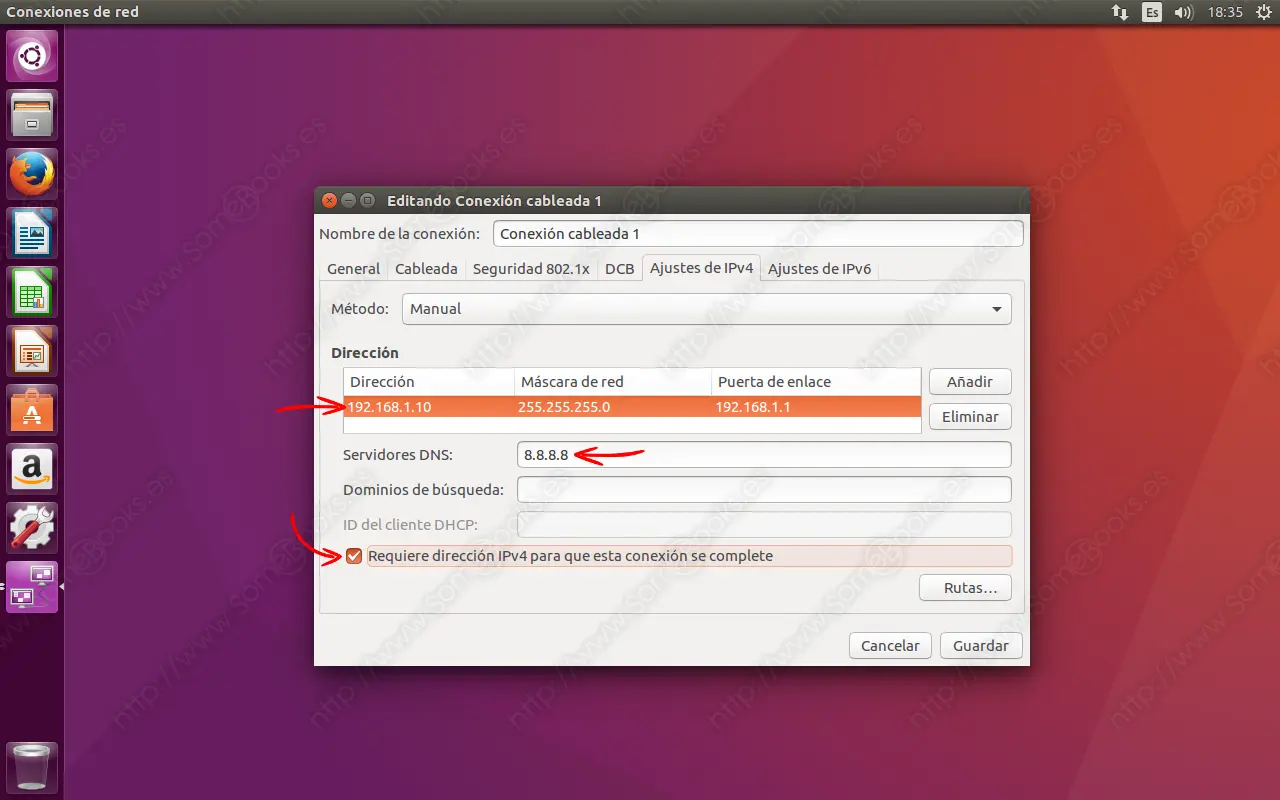Open the Files file manager from the launcher
This screenshot has width=1280, height=800.
tap(31, 113)
